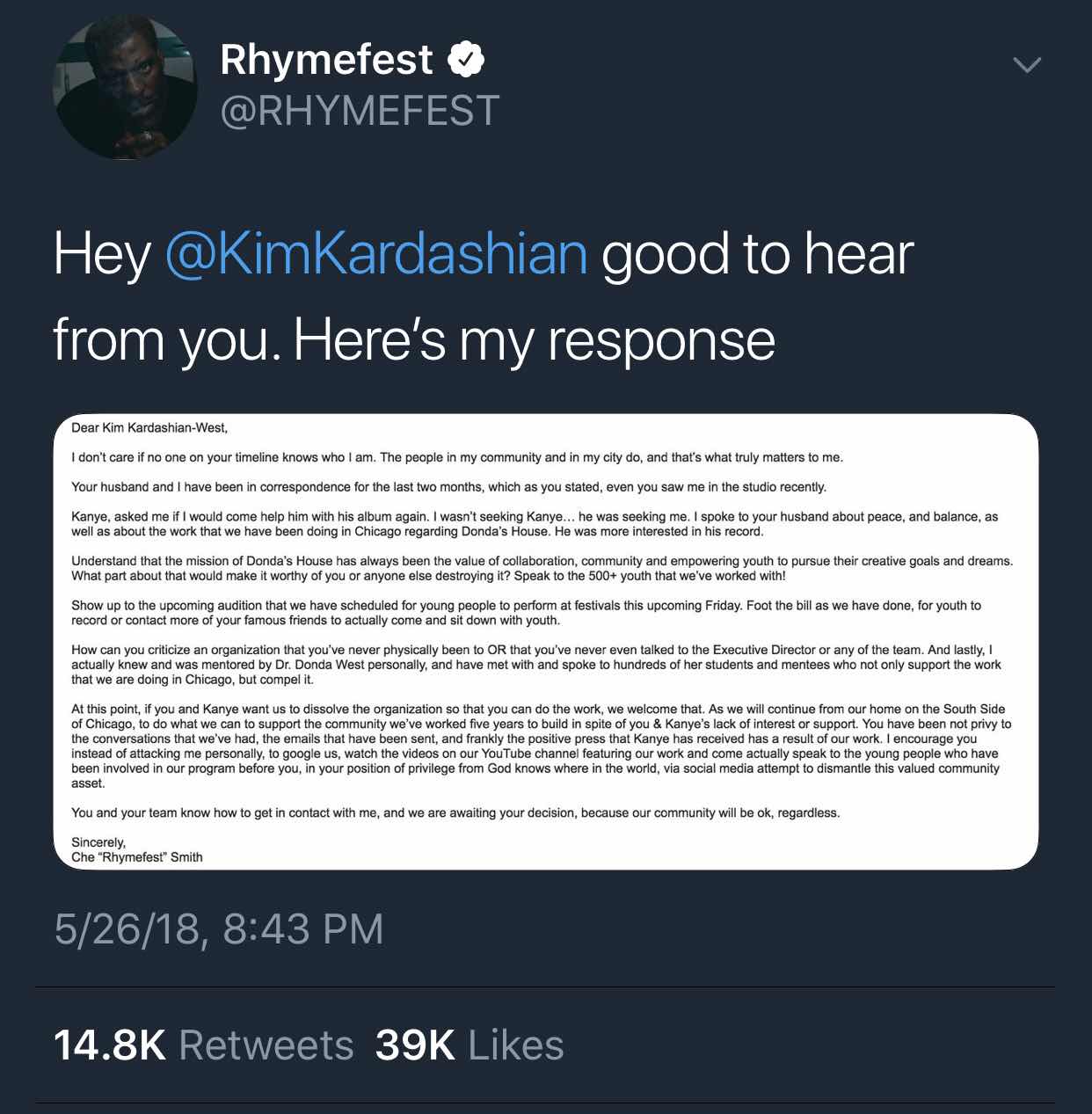Click the 14.8K retweet count number
The image size is (1092, 1114).
[110, 1045]
